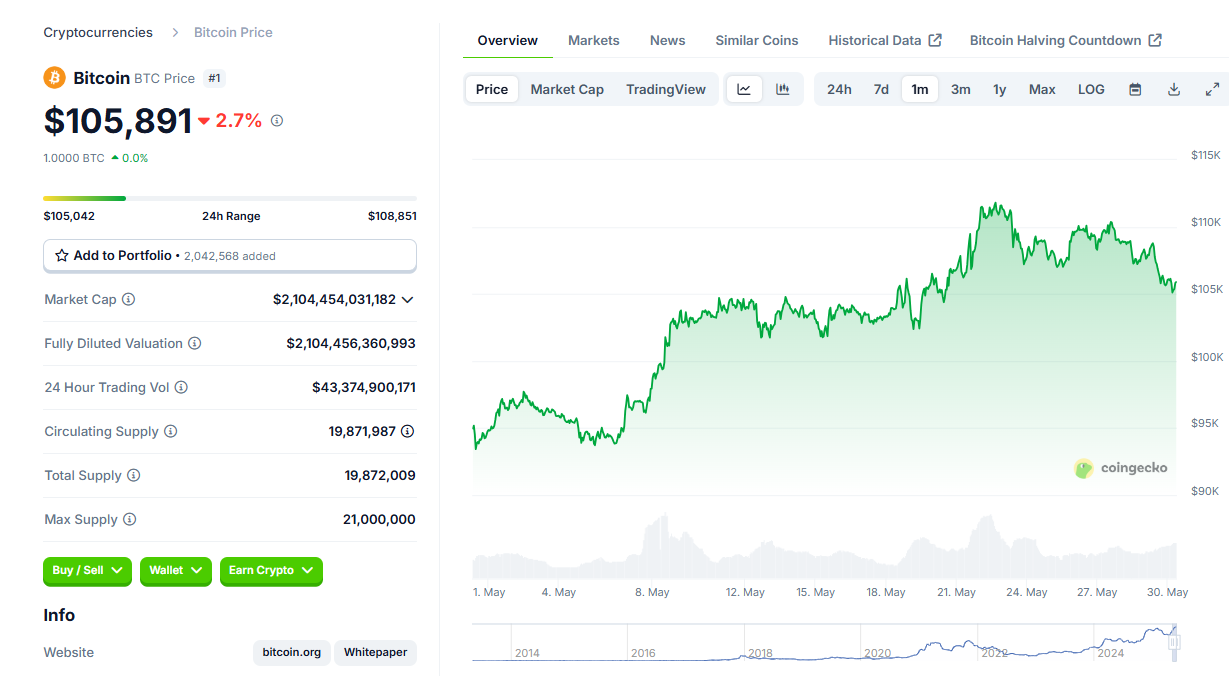Expand Market Cap value chevron
Screen dimensions: 1229x676
tap(407, 299)
